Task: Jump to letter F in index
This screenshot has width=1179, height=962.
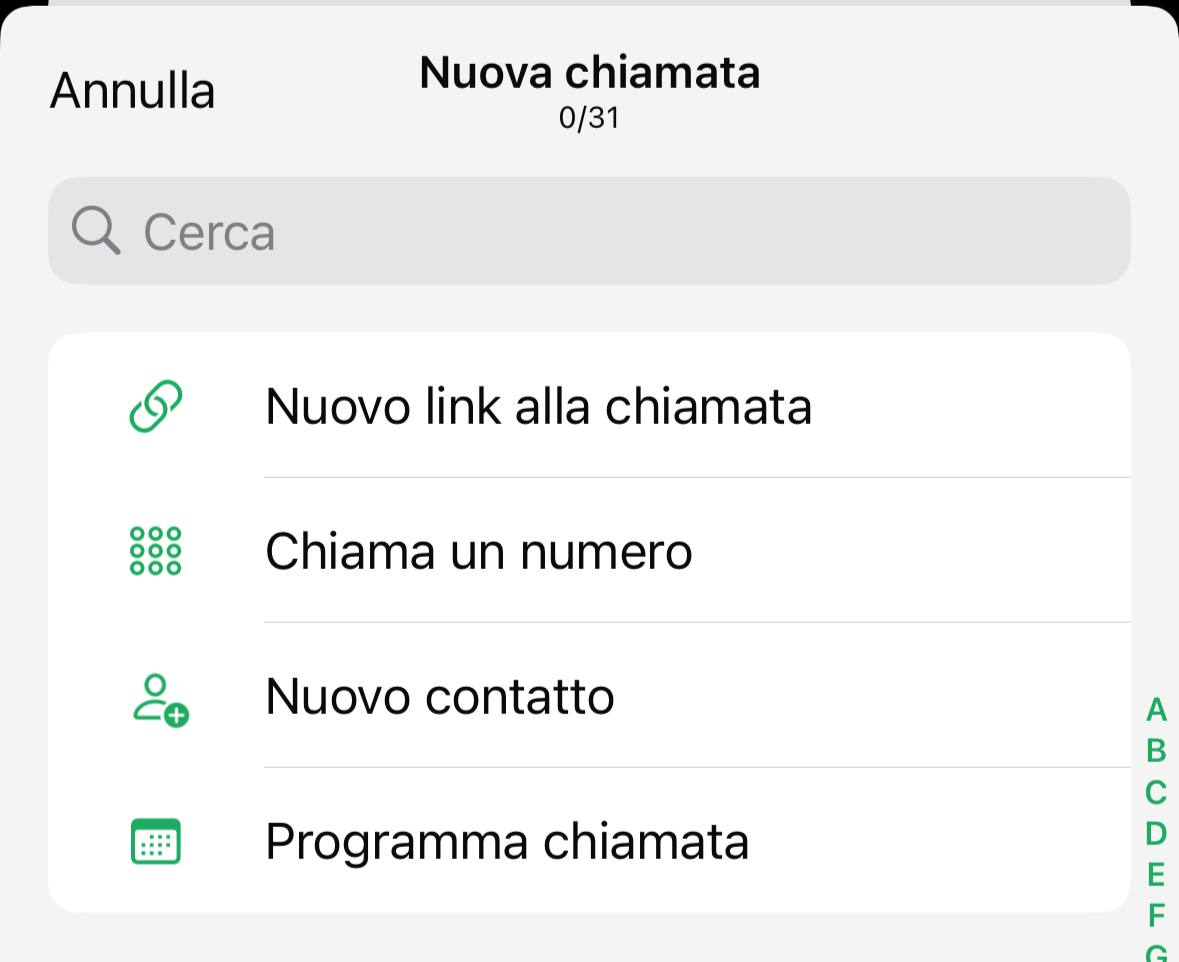Action: 1156,915
